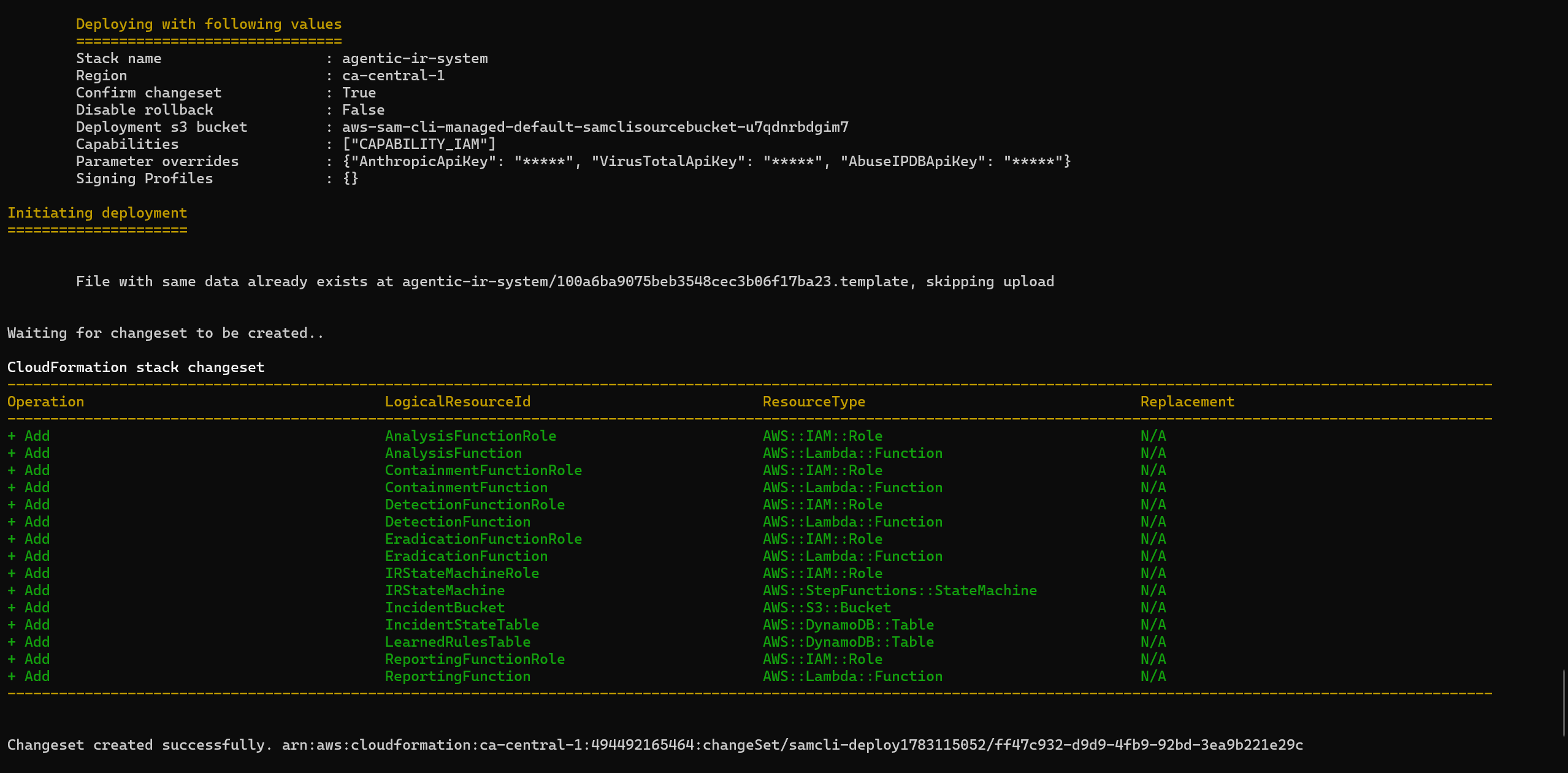Select IncidentStateTable resource id

pos(462,625)
